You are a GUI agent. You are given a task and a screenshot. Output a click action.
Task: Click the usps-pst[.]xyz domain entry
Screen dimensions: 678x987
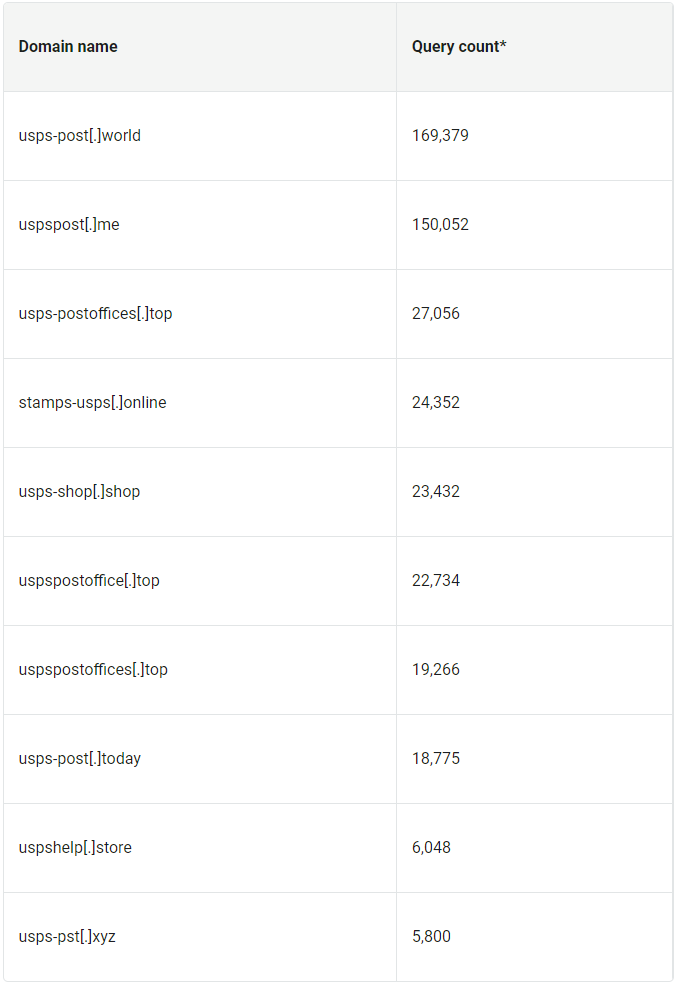(67, 937)
